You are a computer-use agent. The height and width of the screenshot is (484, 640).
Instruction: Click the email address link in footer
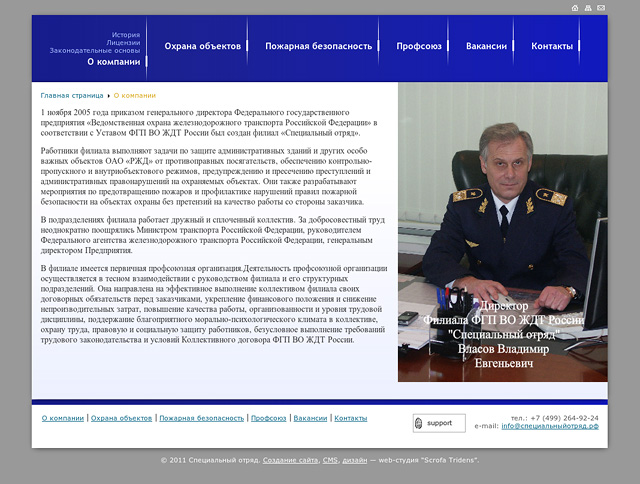550,426
